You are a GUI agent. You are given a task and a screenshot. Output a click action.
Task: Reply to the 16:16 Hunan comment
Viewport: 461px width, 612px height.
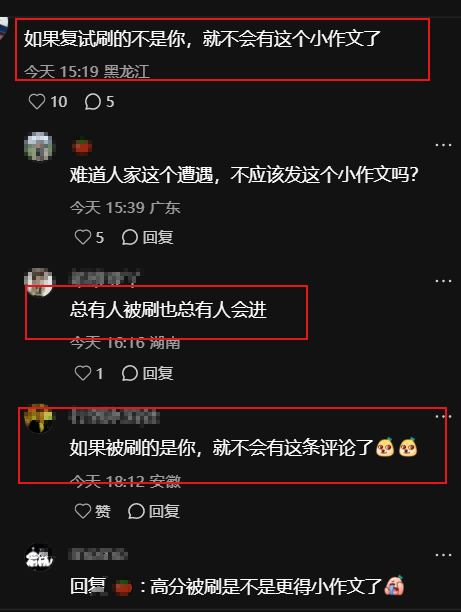click(147, 373)
